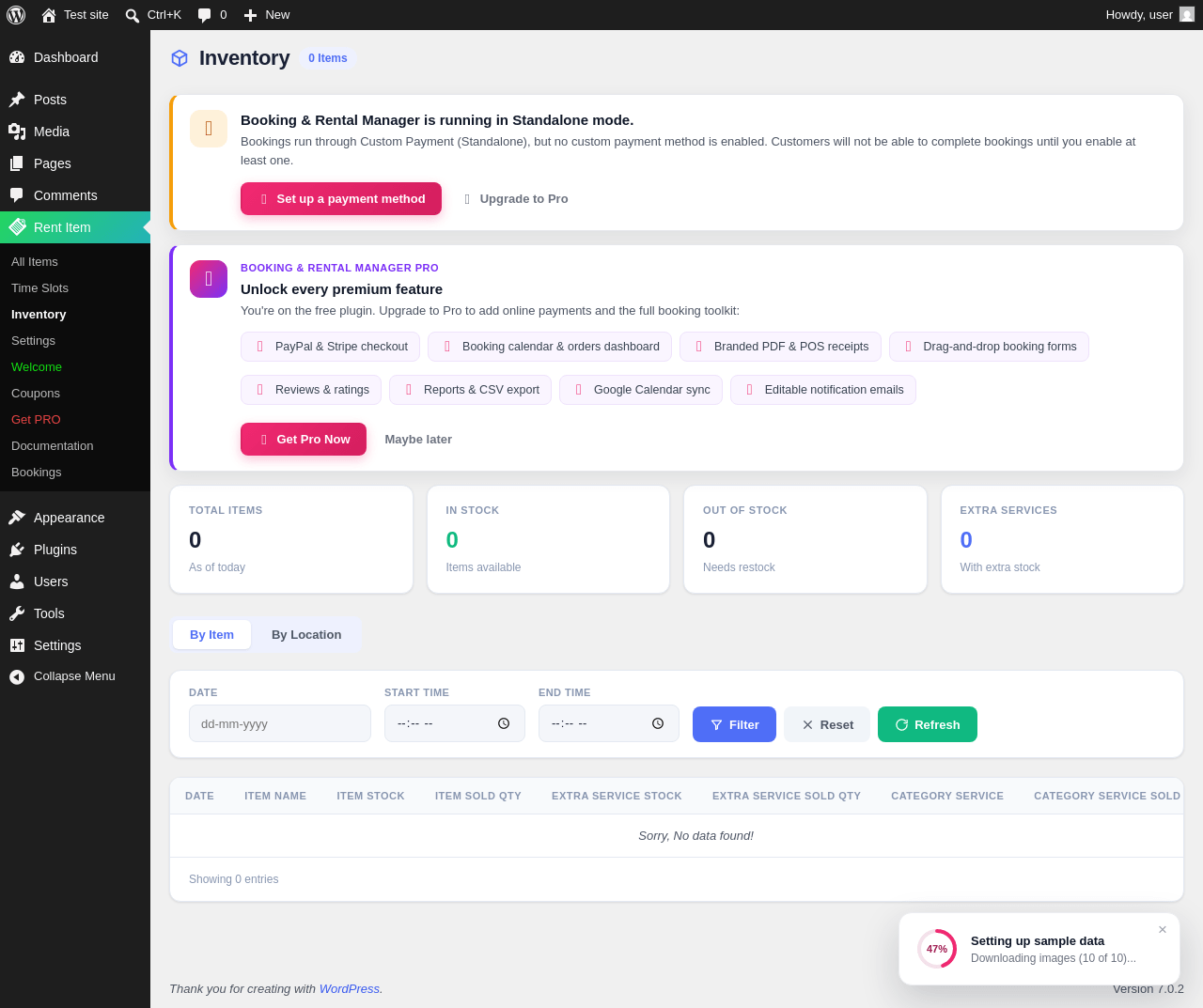This screenshot has width=1203, height=1008.
Task: Click the clock icon in Start Time field
Action: coord(504,723)
